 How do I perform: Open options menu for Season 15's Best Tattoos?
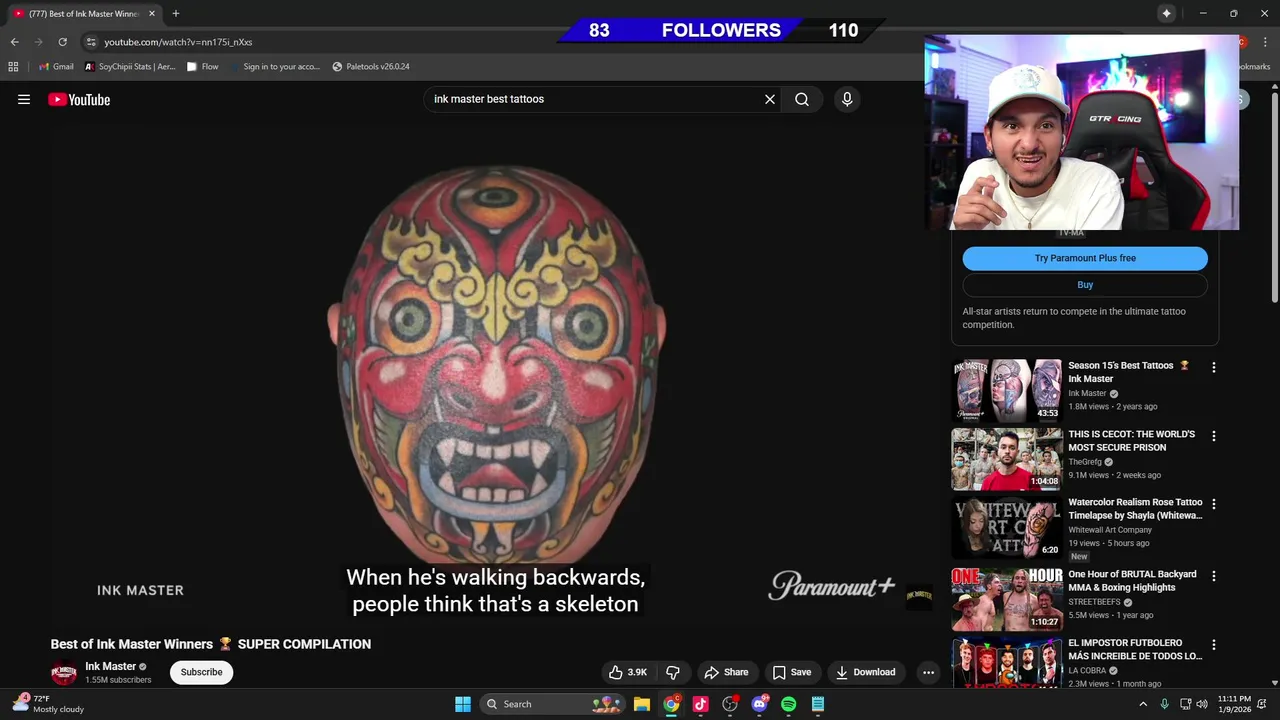pyautogui.click(x=1214, y=368)
